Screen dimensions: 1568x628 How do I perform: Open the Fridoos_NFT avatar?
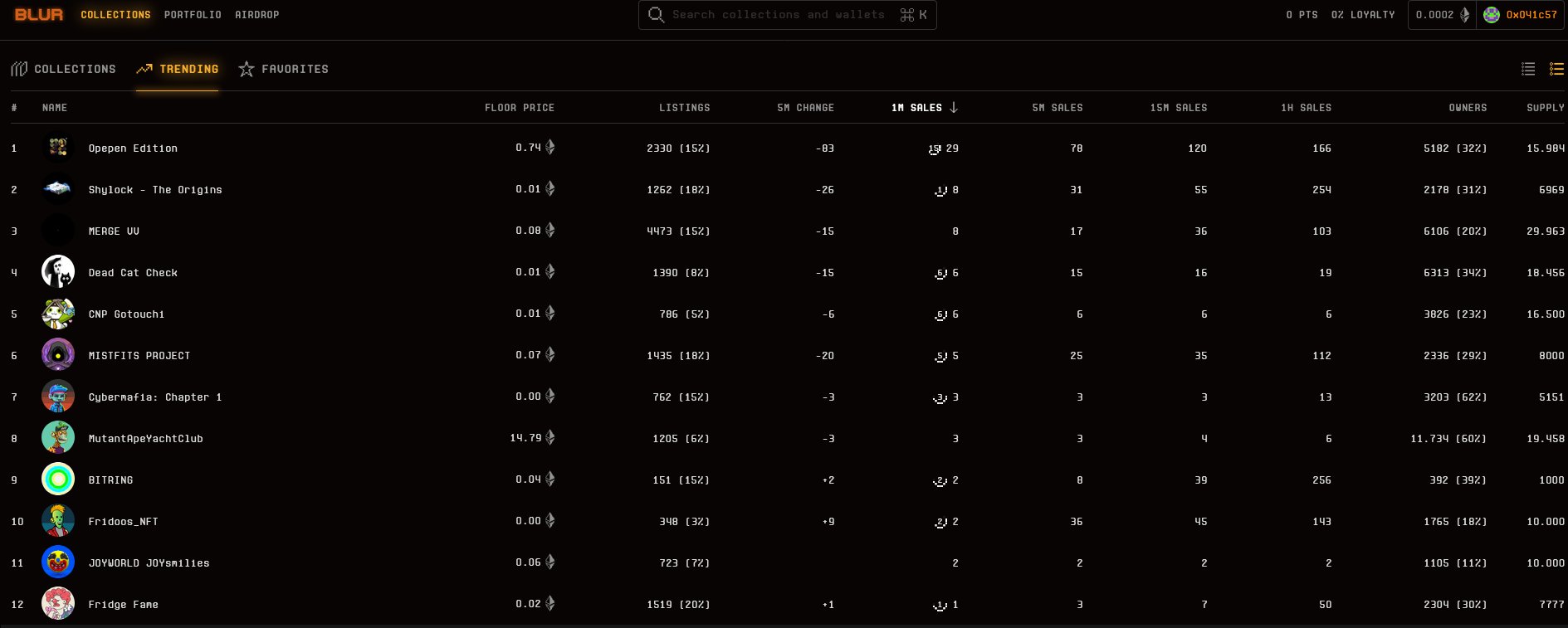tap(58, 521)
